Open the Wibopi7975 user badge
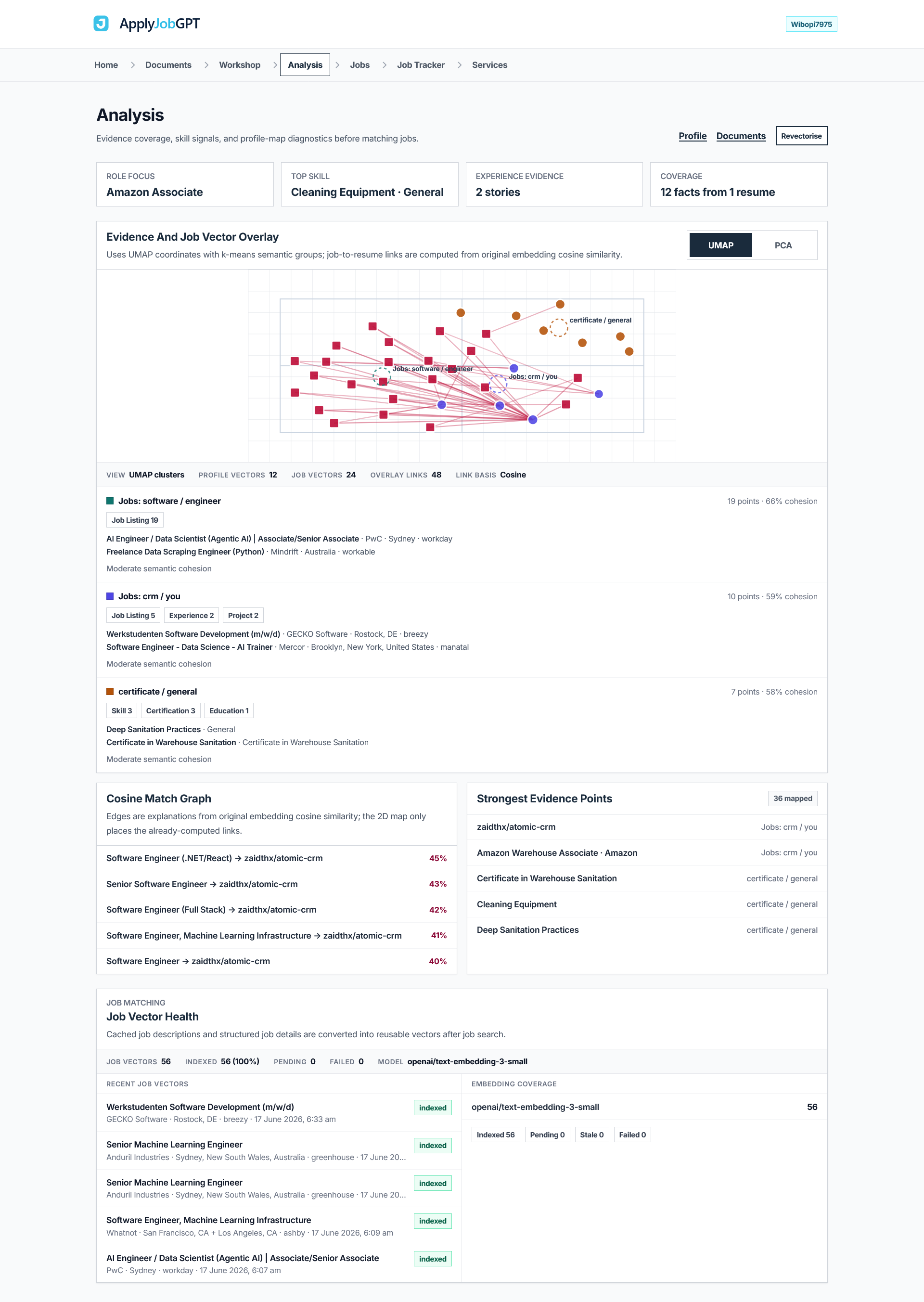 (811, 24)
